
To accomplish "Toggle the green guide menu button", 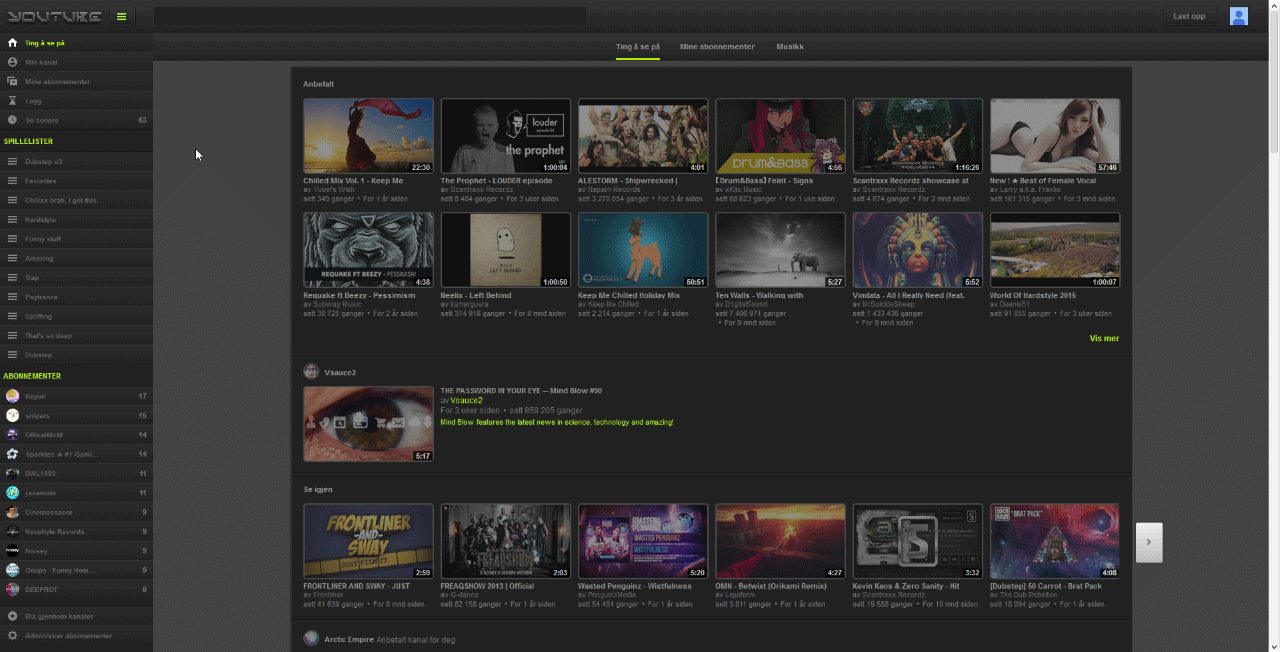I will click(121, 16).
